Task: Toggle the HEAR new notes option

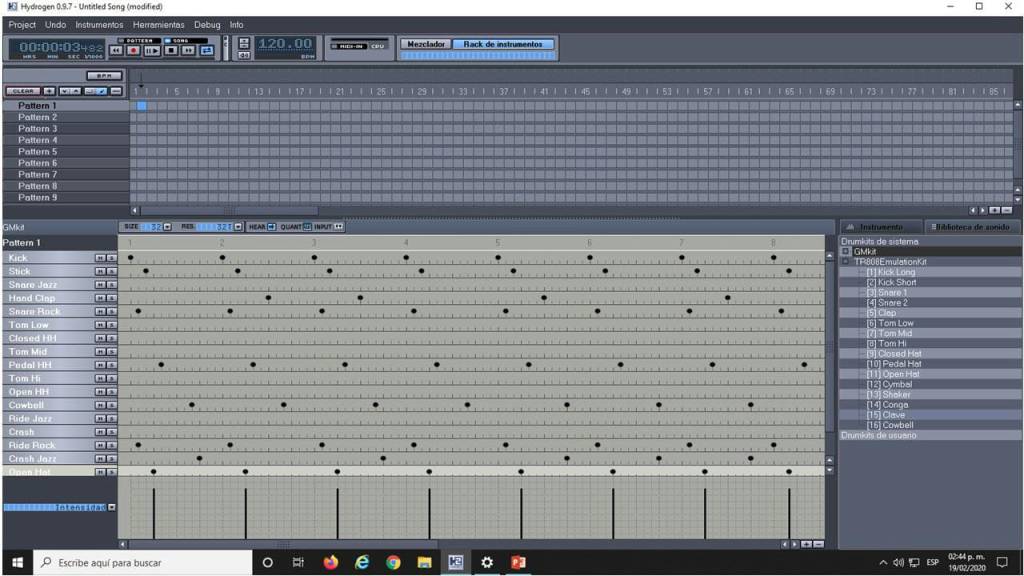Action: coord(272,227)
